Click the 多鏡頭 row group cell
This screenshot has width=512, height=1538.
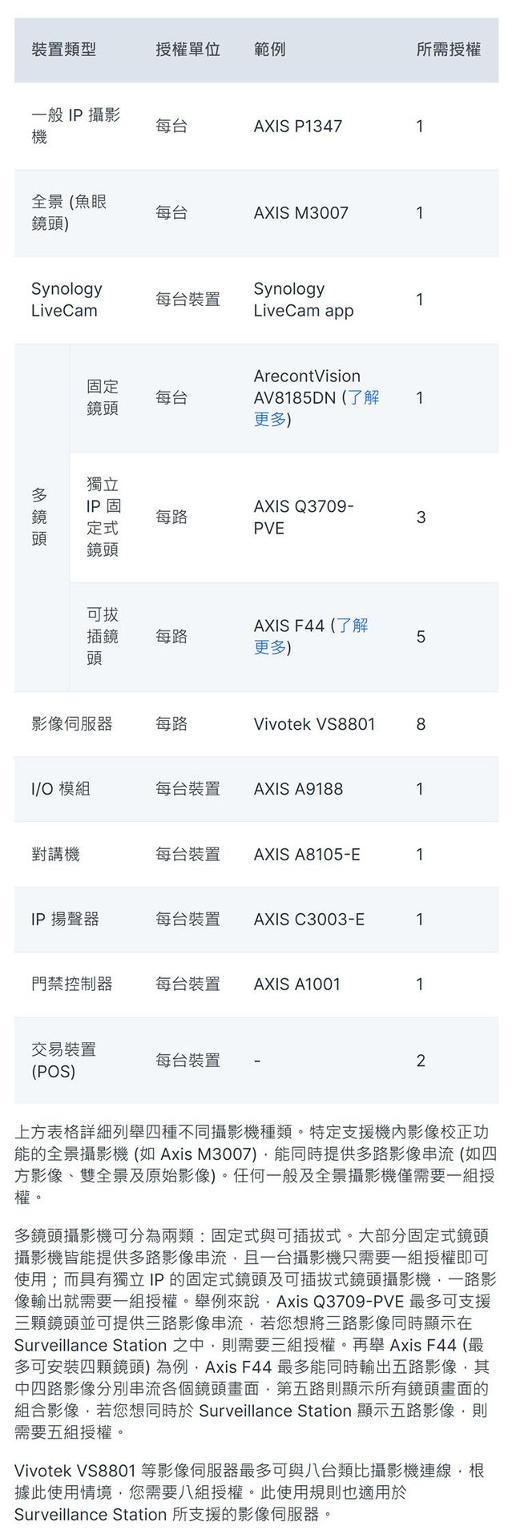click(x=40, y=517)
